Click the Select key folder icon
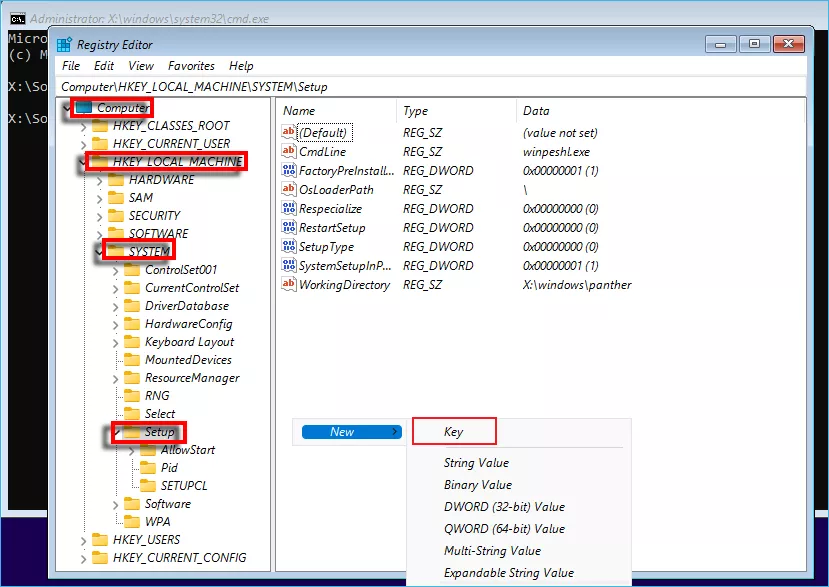The image size is (829, 587). pos(132,414)
